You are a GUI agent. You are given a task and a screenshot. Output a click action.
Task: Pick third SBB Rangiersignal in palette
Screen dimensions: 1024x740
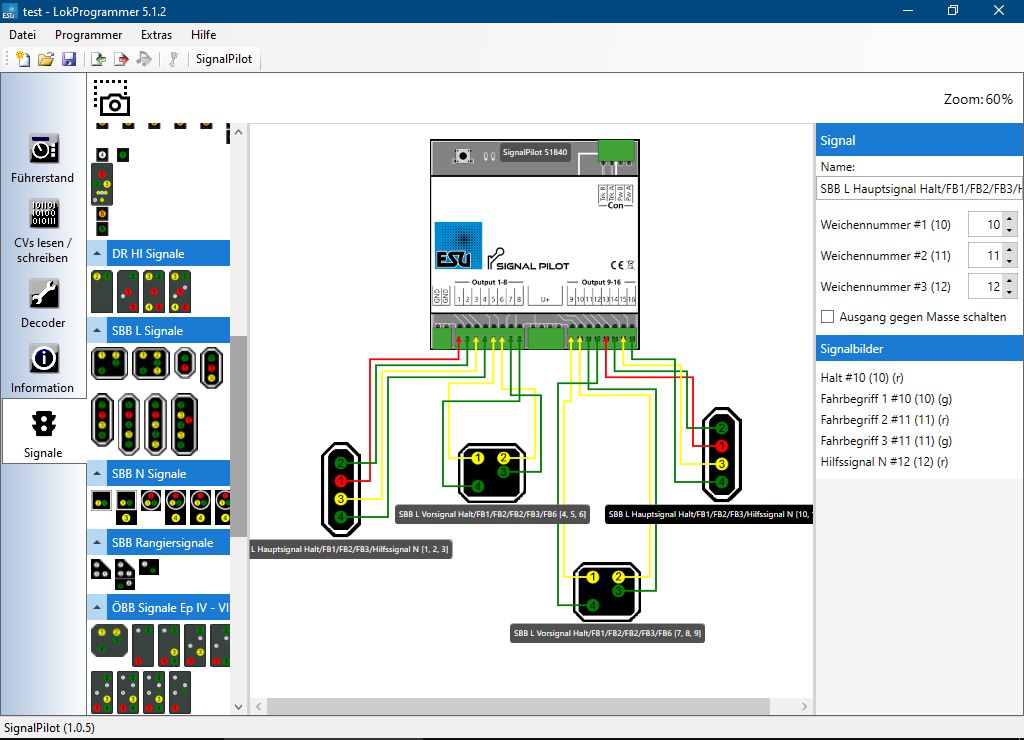[149, 566]
